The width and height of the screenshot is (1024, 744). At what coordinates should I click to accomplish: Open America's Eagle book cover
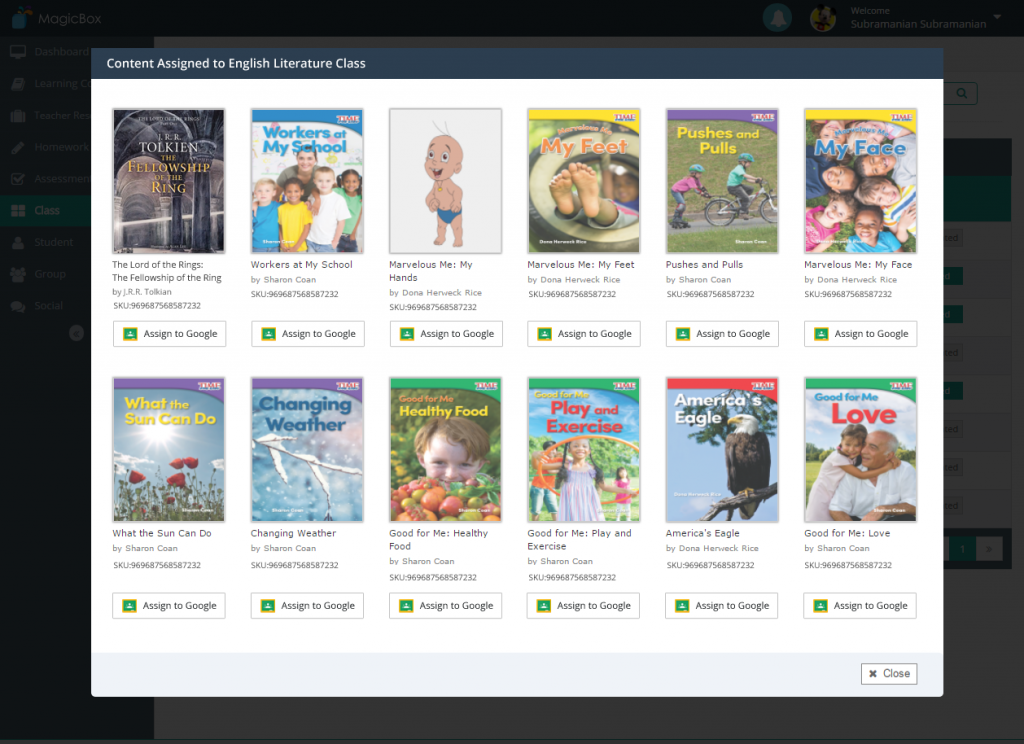pos(722,449)
